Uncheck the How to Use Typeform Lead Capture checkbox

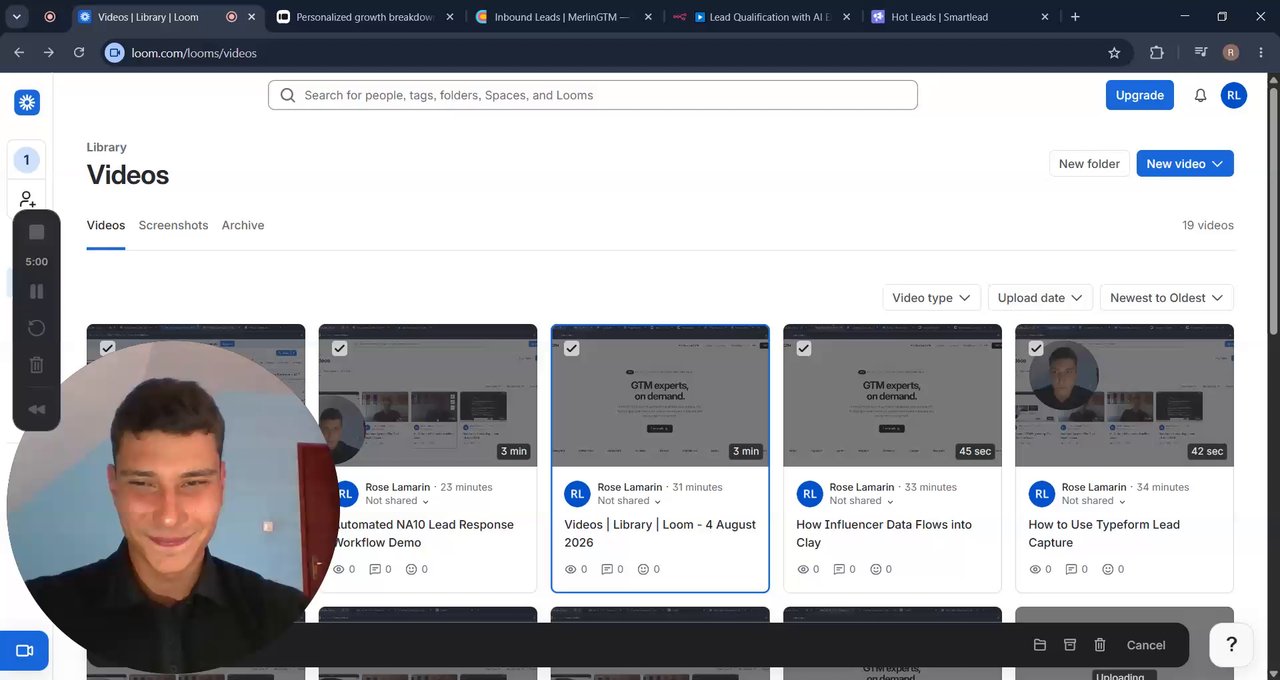point(1036,348)
